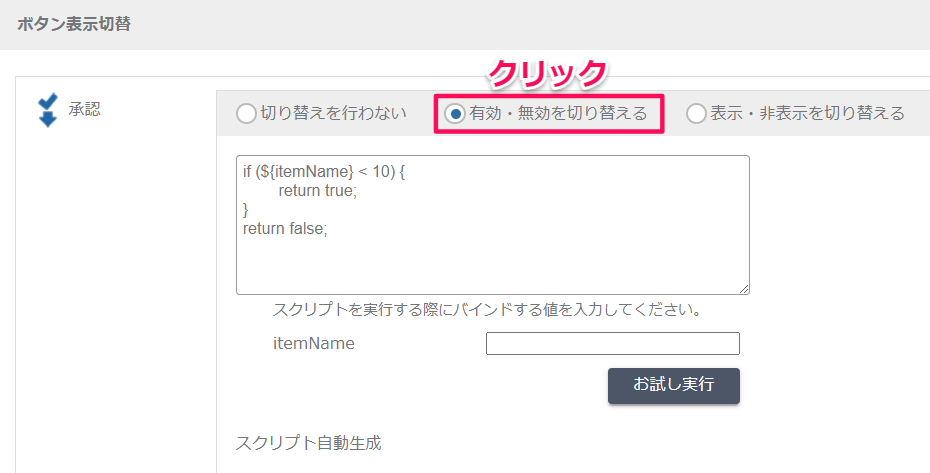This screenshot has height=473, width=930.
Task: Select the 切り替えを行わない radio button
Action: point(246,113)
